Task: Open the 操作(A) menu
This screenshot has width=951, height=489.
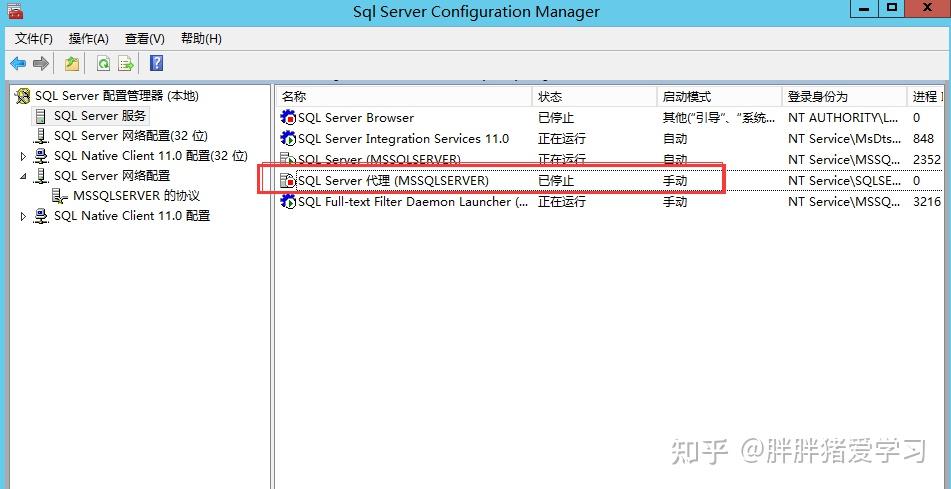Action: [x=89, y=39]
